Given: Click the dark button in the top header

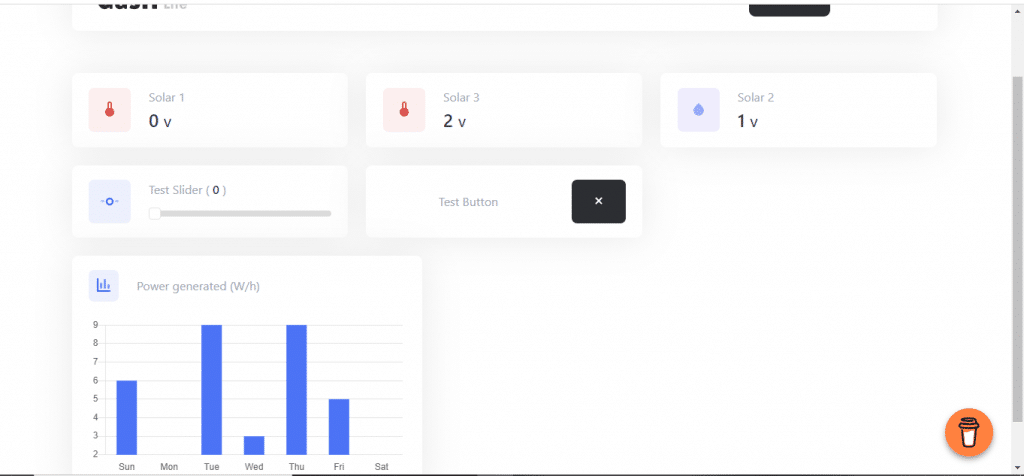Looking at the screenshot, I should (788, 8).
